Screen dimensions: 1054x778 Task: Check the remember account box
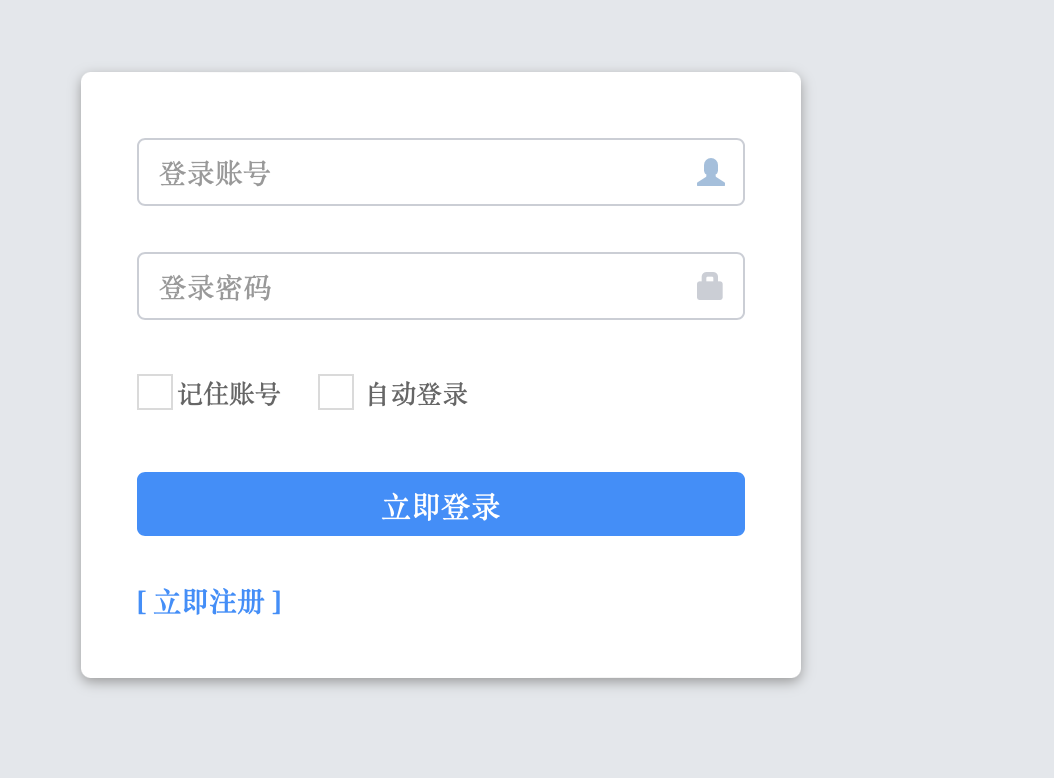[x=155, y=392]
